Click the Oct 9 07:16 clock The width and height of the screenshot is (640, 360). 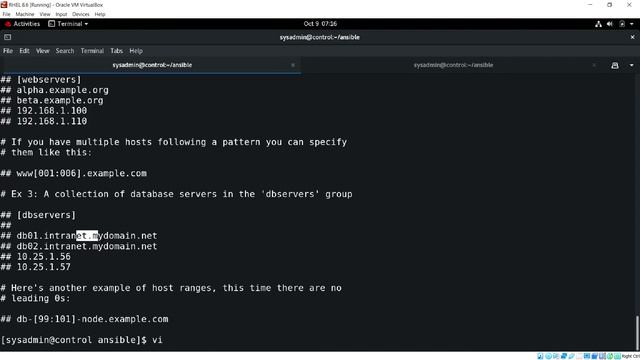(x=320, y=24)
